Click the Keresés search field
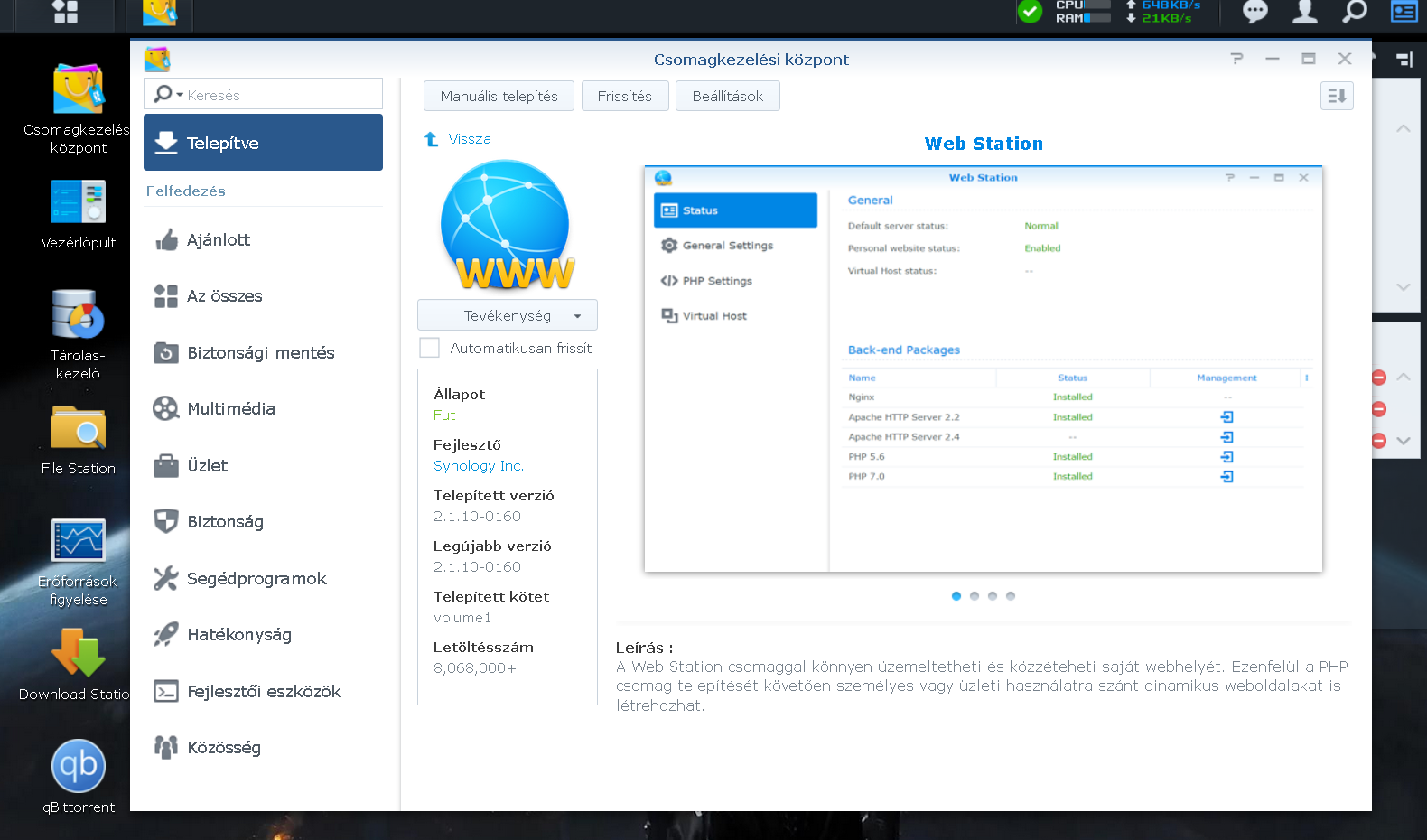This screenshot has width=1427, height=840. click(x=280, y=95)
